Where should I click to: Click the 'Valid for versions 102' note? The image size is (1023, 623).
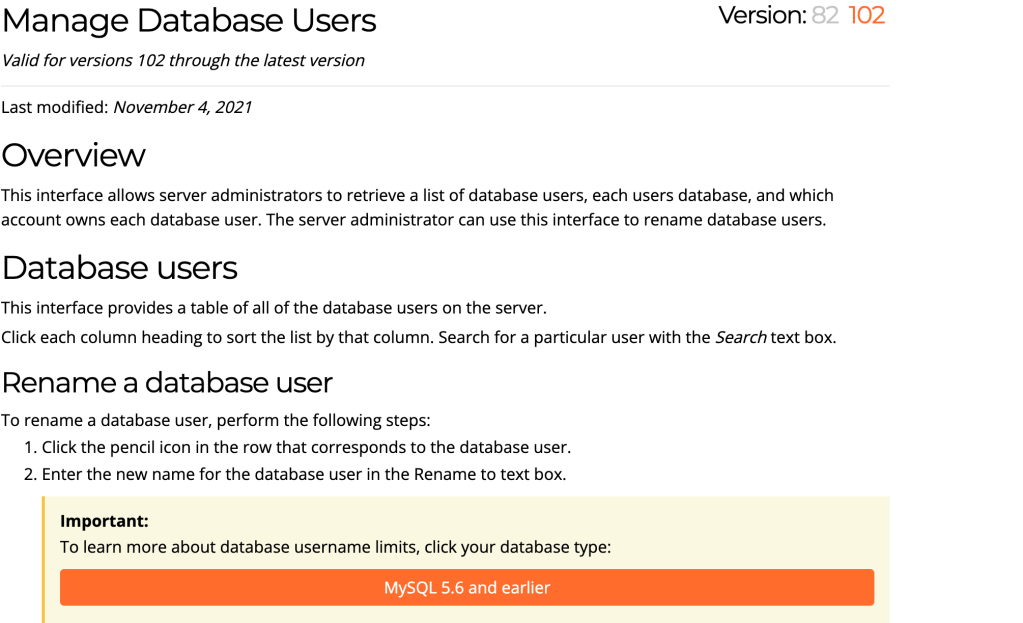click(x=183, y=60)
